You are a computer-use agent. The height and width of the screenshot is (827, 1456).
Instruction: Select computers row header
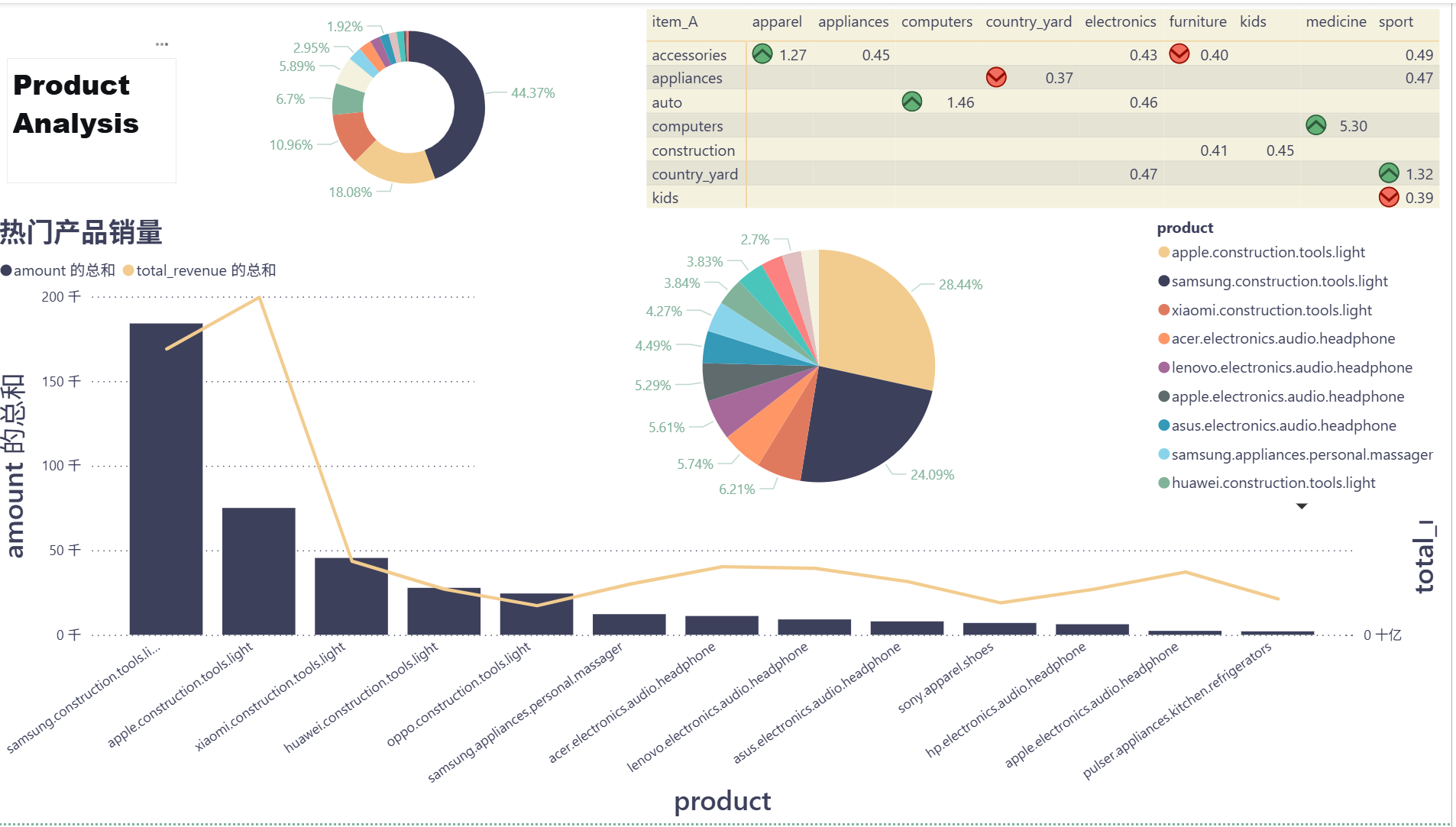point(687,126)
